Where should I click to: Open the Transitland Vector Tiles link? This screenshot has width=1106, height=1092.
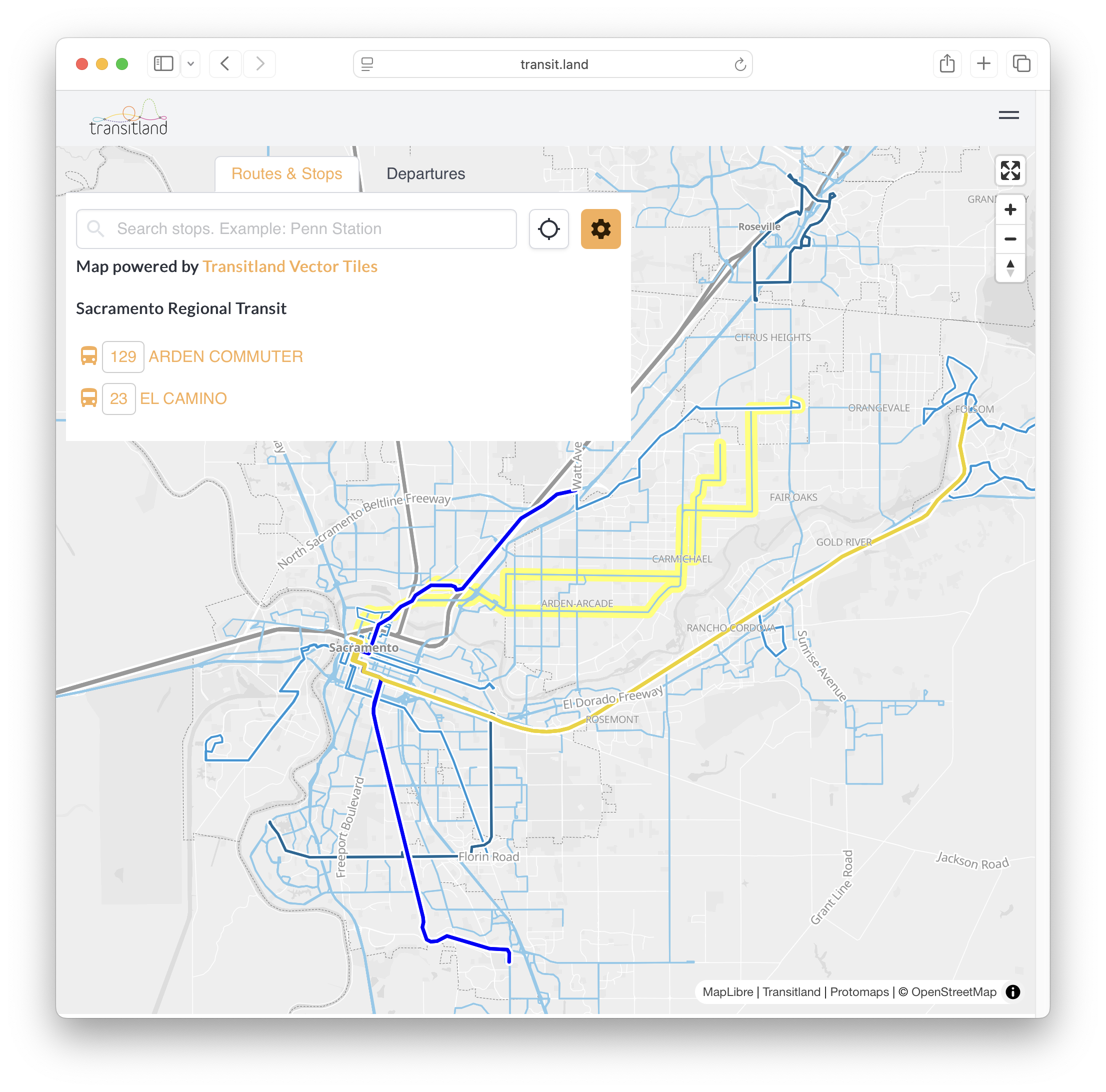tap(289, 266)
